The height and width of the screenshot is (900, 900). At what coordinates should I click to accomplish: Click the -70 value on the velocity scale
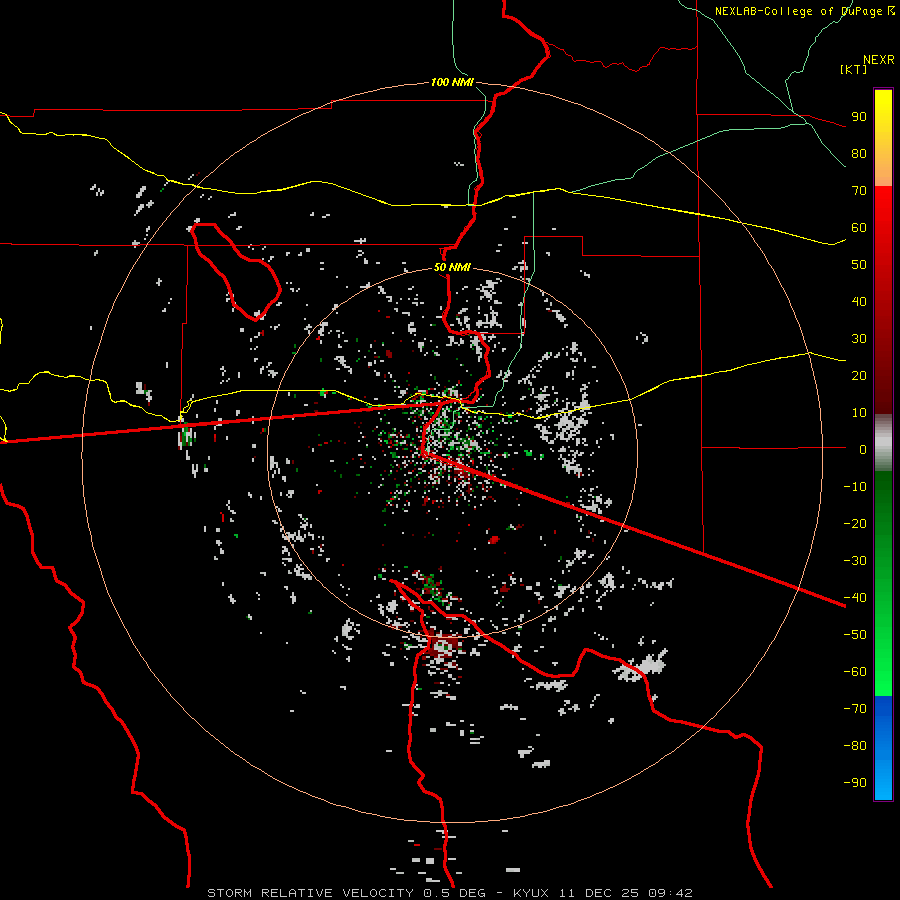(855, 708)
